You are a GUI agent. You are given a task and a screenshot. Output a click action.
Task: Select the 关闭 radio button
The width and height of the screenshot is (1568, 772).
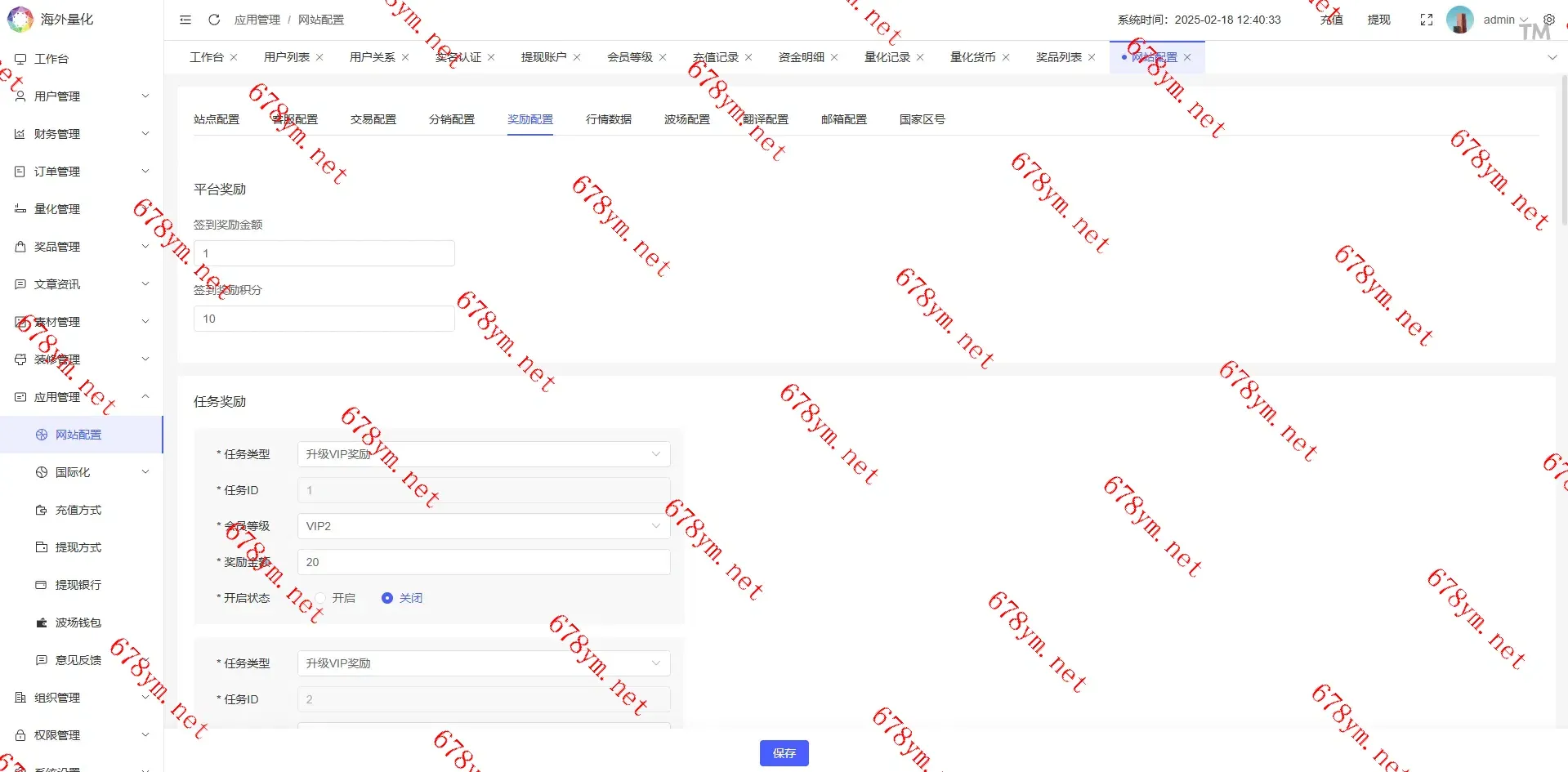click(387, 598)
